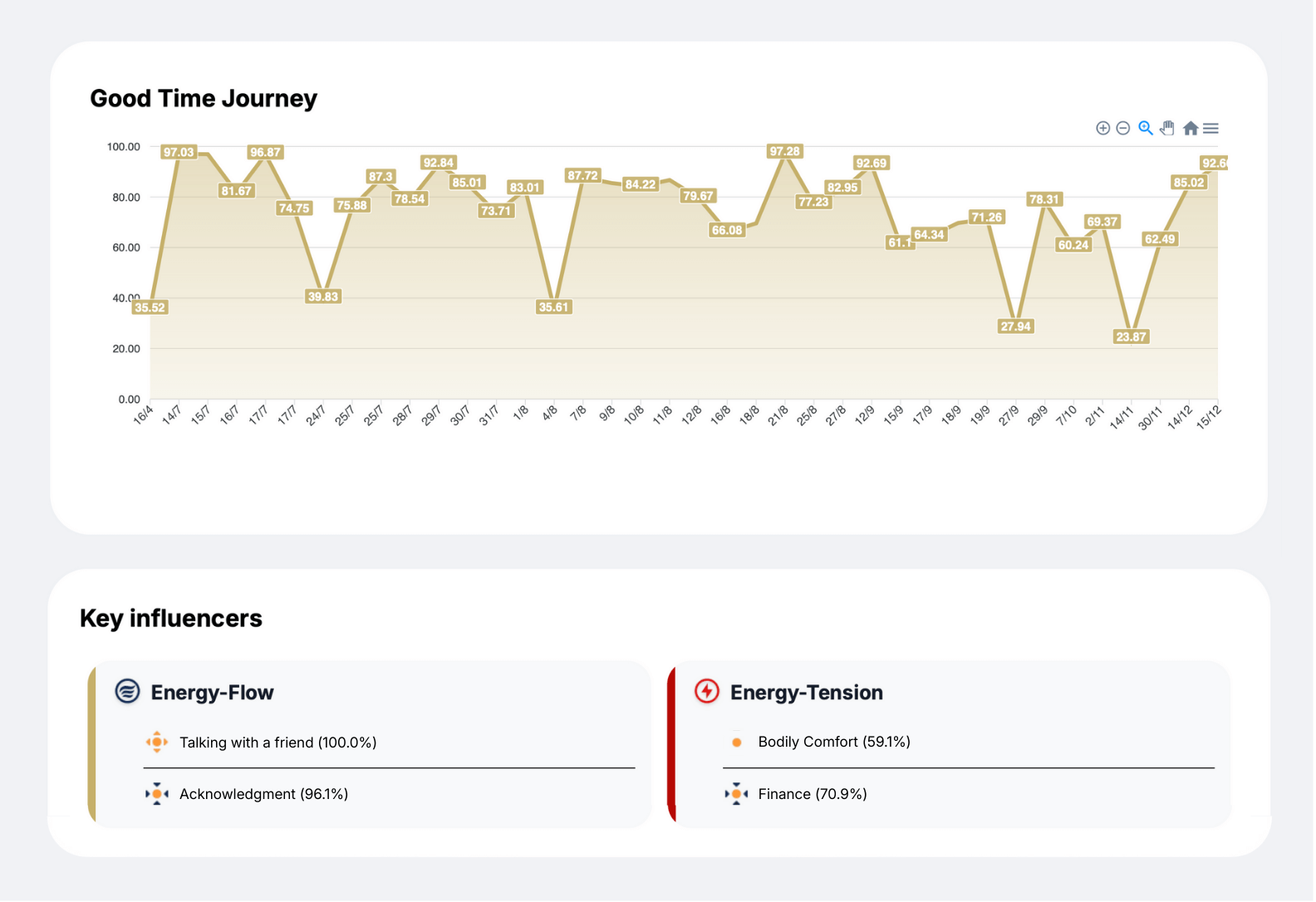This screenshot has width=1316, height=902.
Task: Activate the selection zoom magnifier tool
Action: tap(1145, 128)
